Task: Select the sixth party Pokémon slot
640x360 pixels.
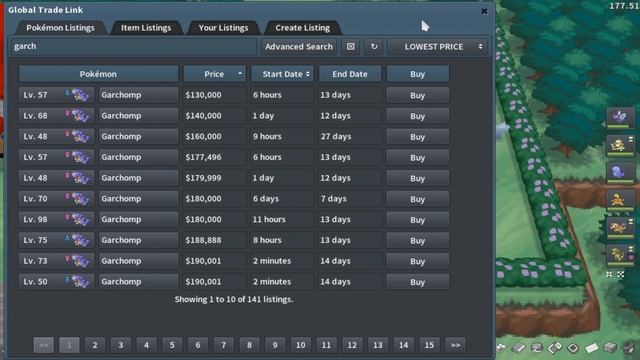Action: 620,256
